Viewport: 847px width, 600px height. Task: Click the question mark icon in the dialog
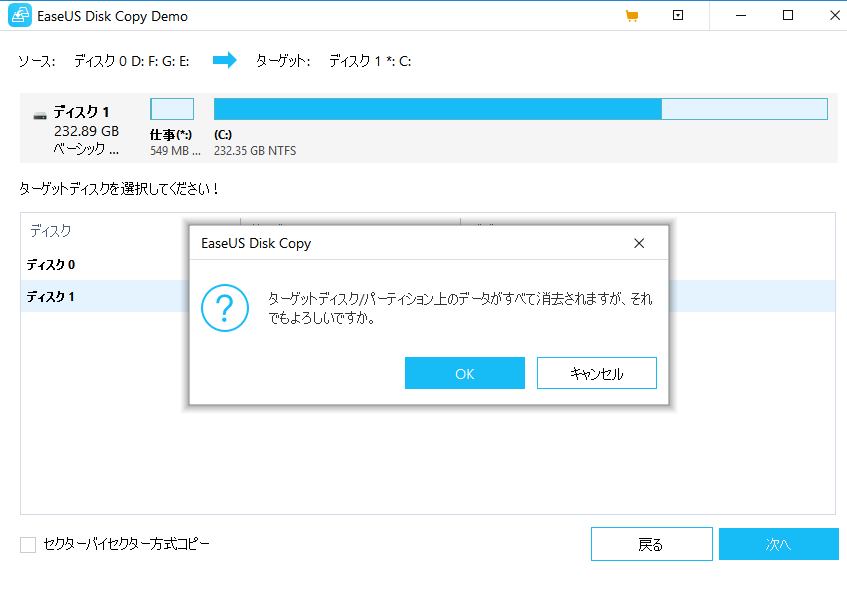(225, 309)
